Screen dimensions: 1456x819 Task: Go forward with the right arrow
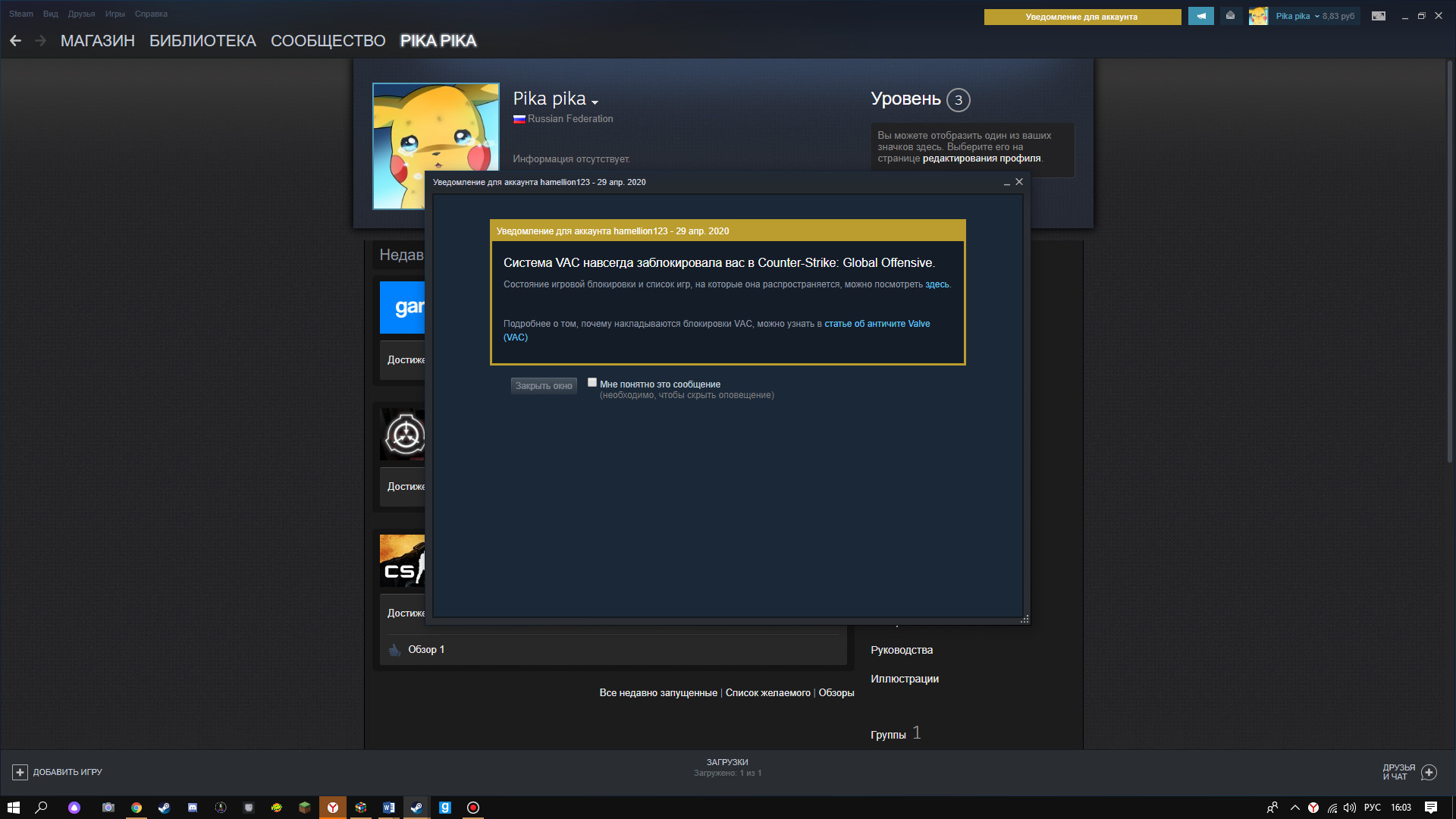tap(41, 41)
